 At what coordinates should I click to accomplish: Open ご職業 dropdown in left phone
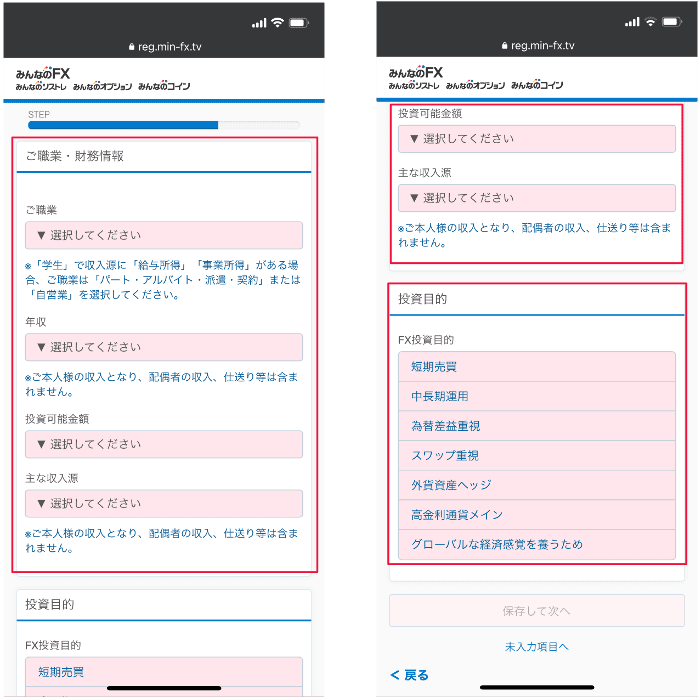click(164, 235)
